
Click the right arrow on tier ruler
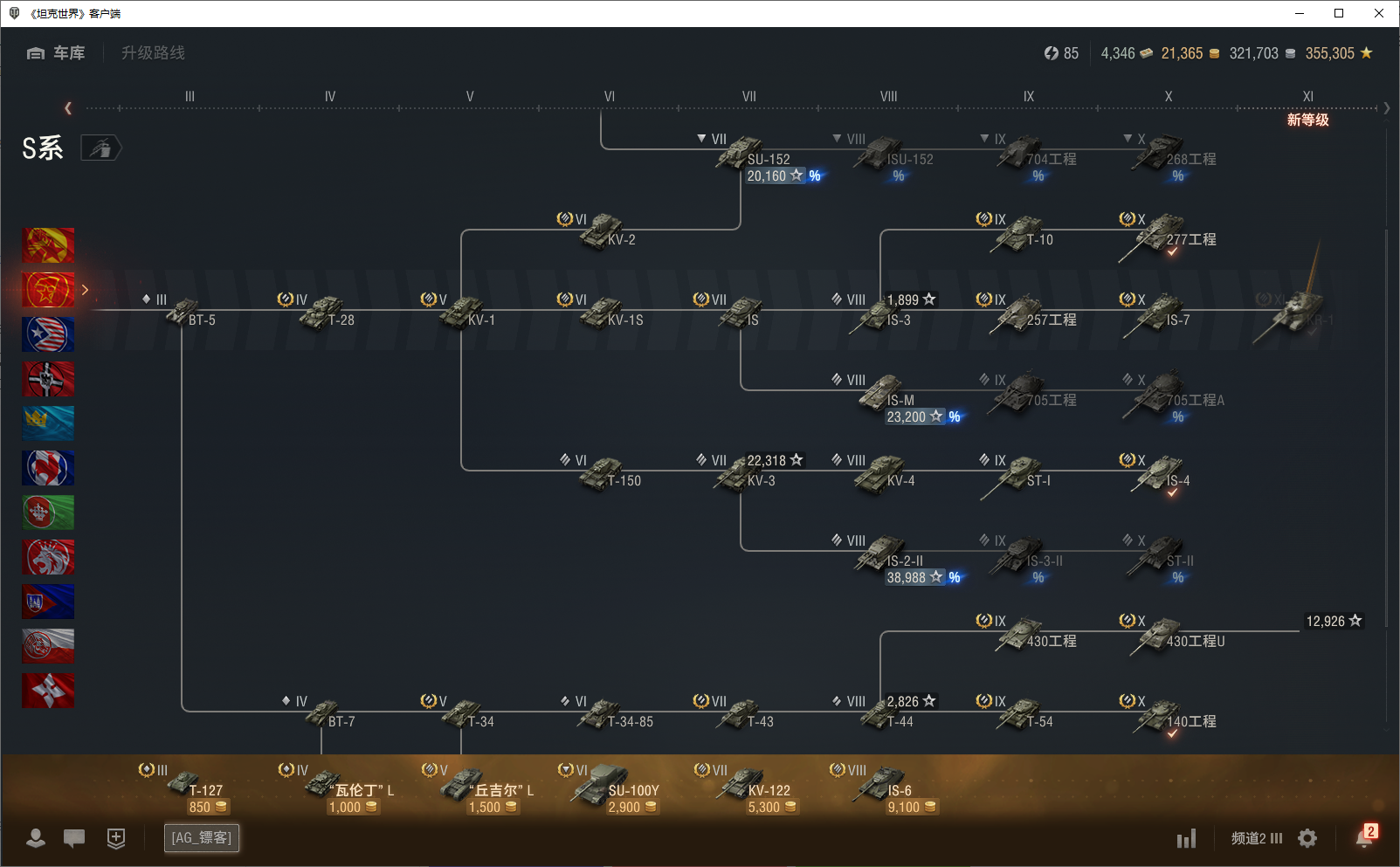[x=1386, y=108]
